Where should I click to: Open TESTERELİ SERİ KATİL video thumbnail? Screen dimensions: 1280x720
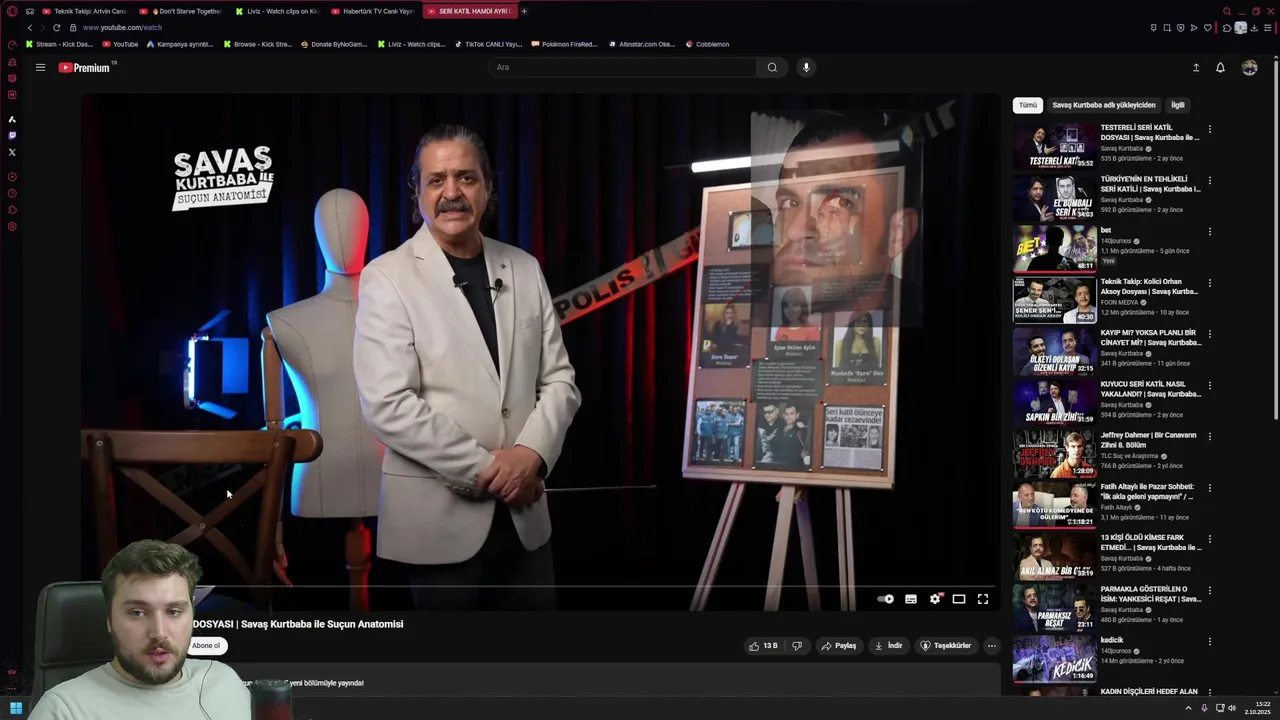1055,146
